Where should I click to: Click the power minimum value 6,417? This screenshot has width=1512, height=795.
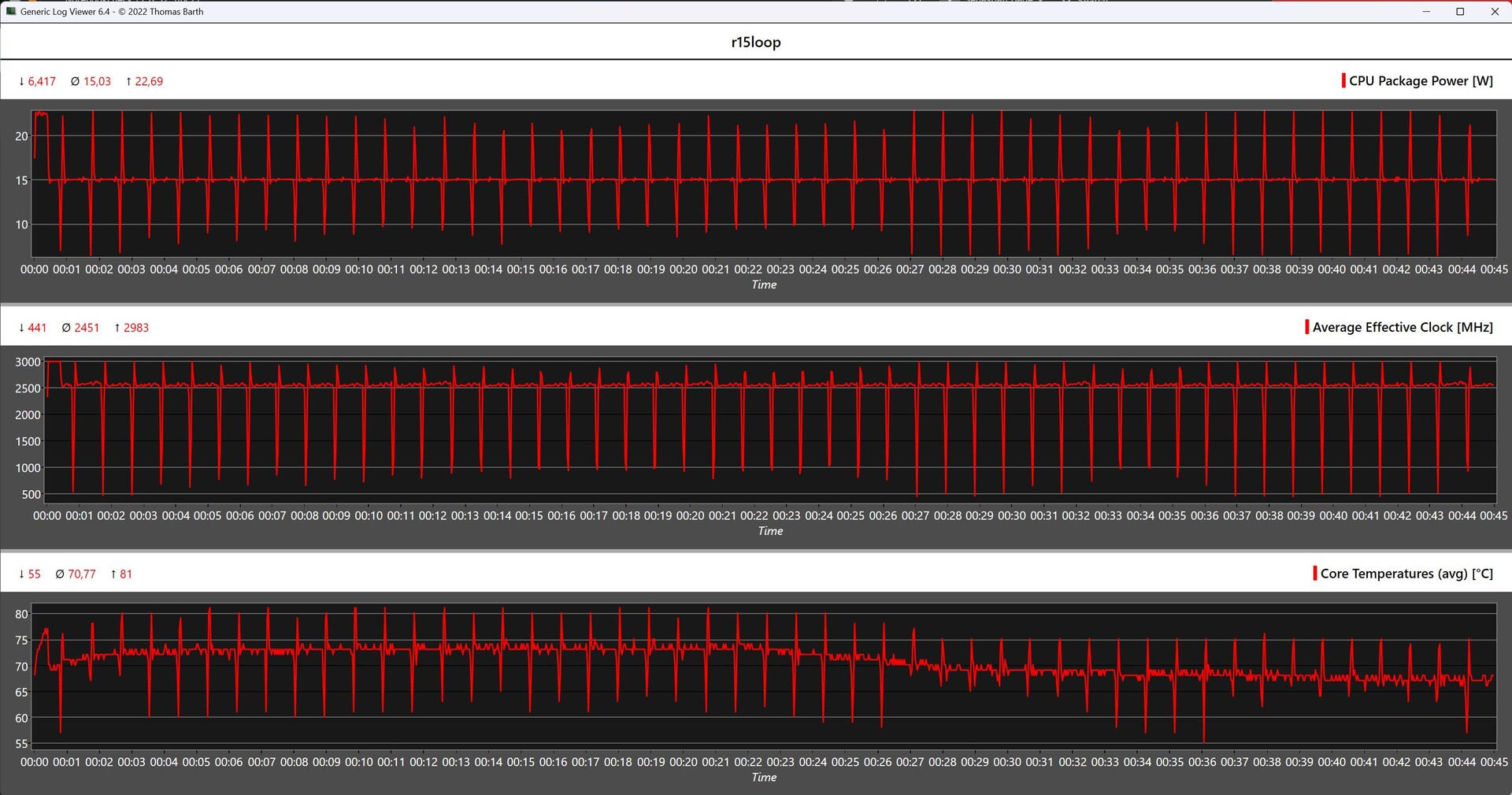pos(42,82)
